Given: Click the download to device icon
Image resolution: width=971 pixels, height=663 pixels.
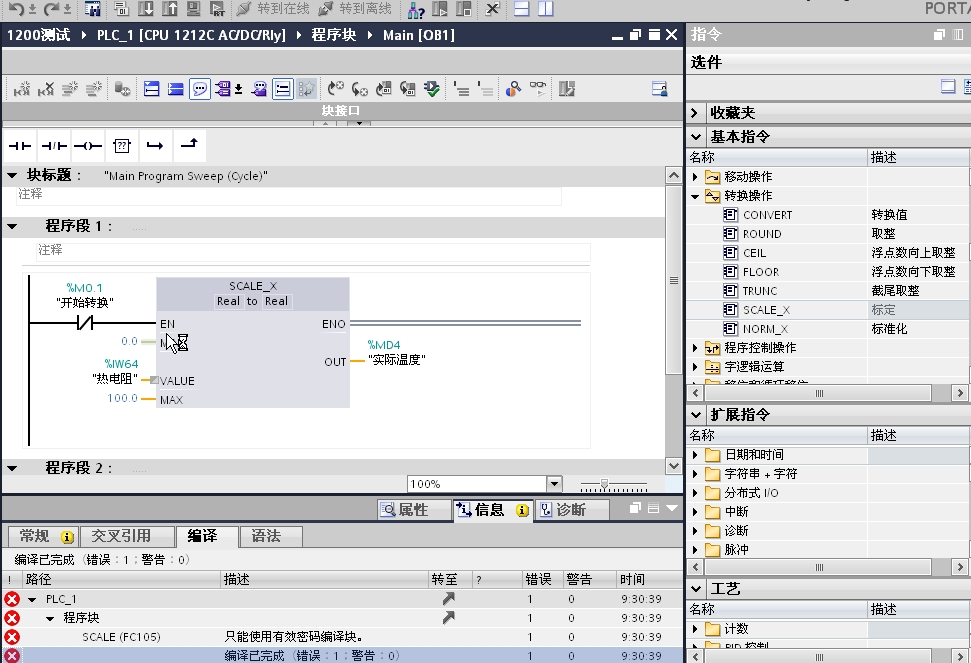Looking at the screenshot, I should pos(146,9).
